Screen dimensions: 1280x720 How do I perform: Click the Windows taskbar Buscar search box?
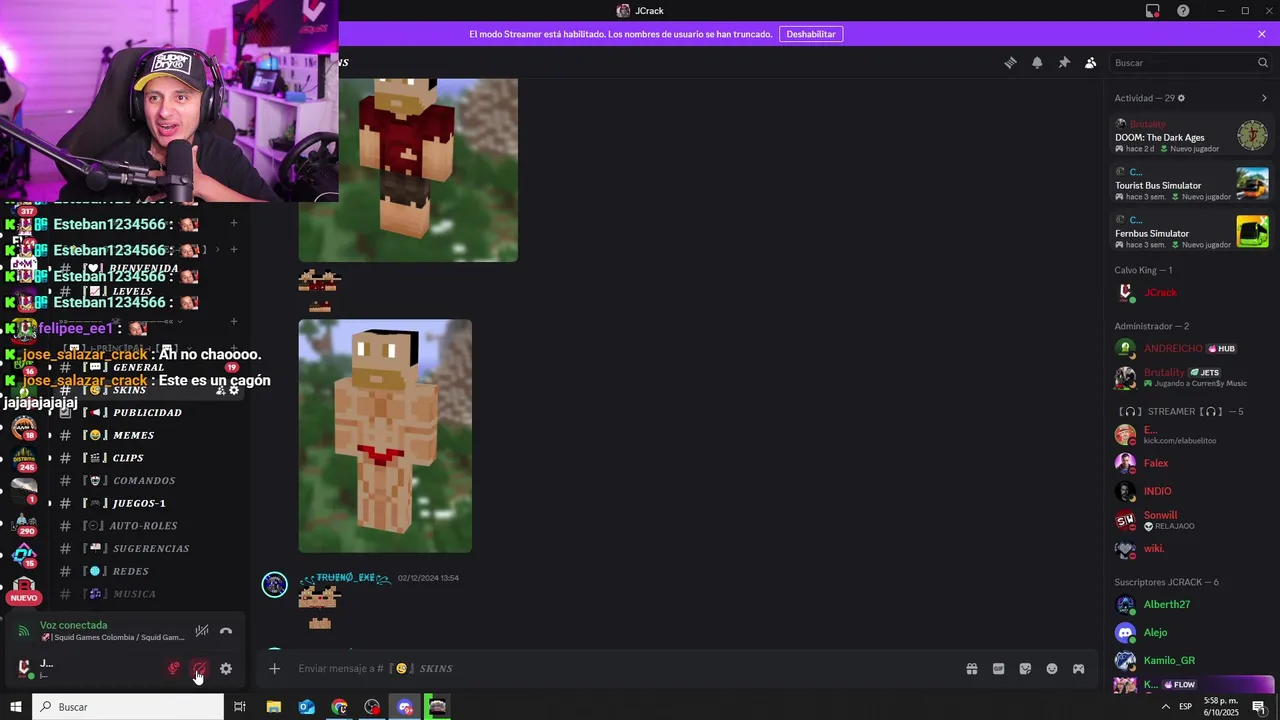coord(128,707)
